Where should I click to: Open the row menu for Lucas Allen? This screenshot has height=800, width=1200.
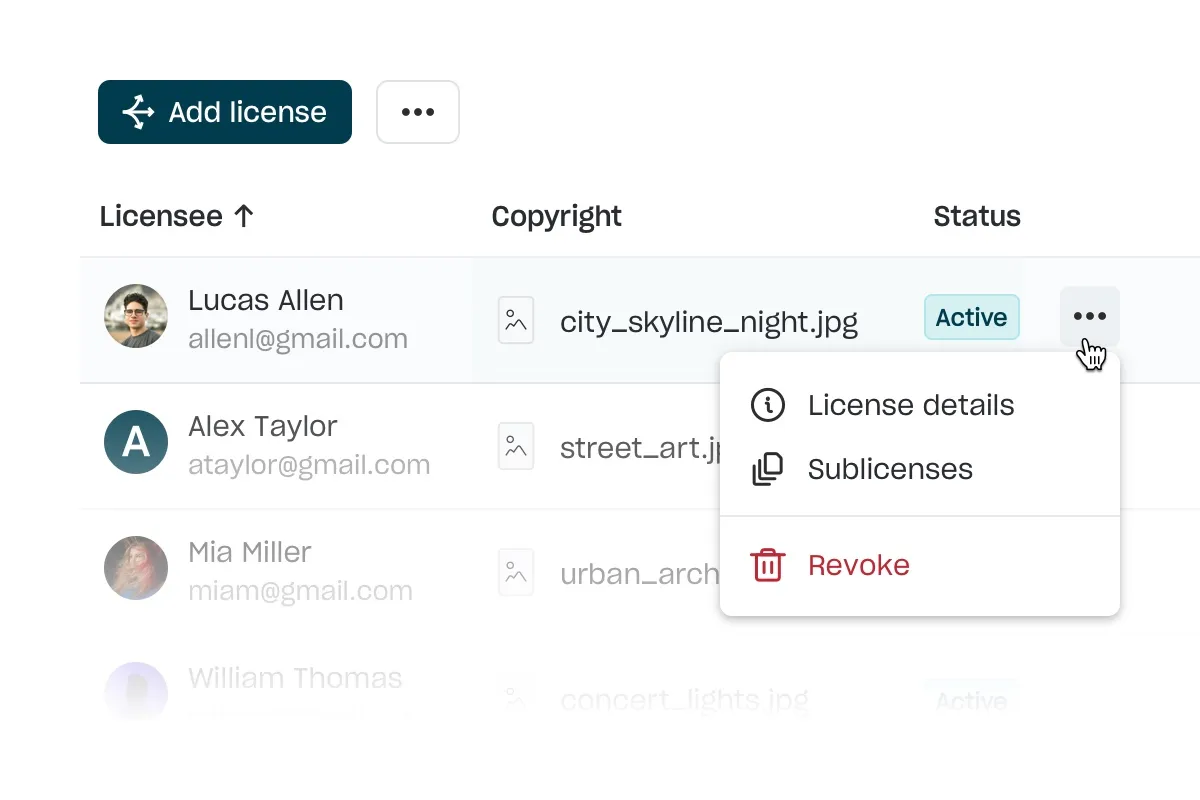tap(1089, 316)
